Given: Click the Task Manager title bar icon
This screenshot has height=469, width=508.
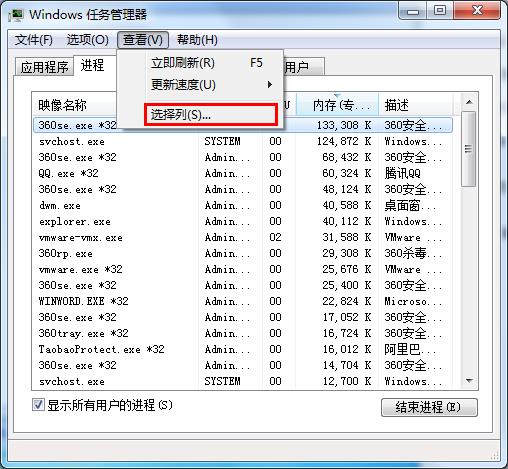Looking at the screenshot, I should [x=16, y=15].
